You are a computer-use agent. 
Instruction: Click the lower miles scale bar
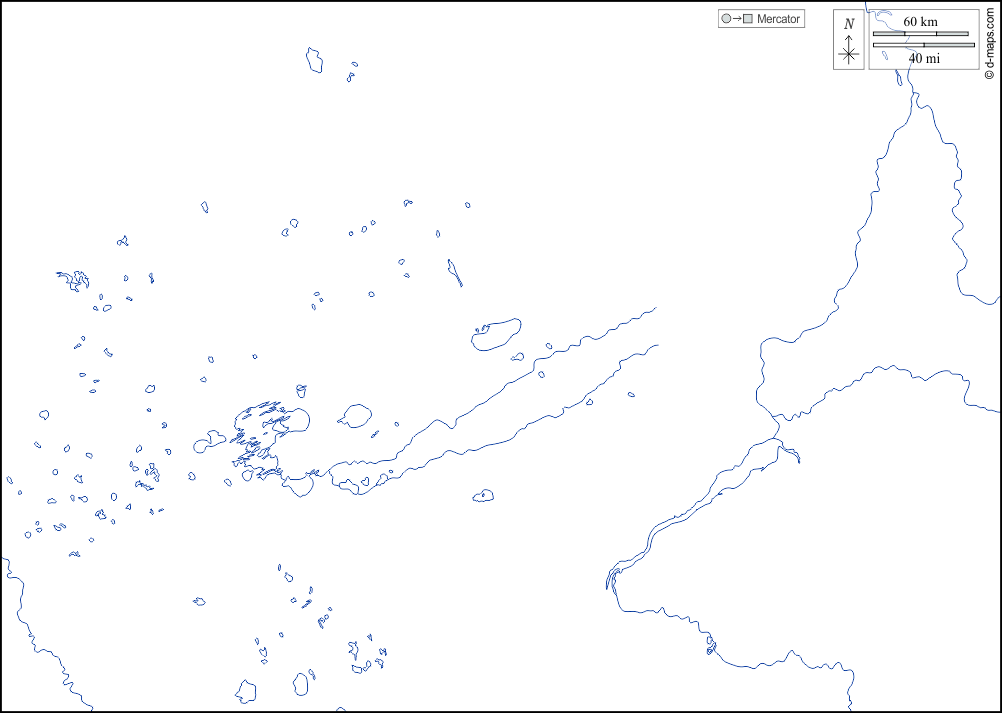click(923, 45)
